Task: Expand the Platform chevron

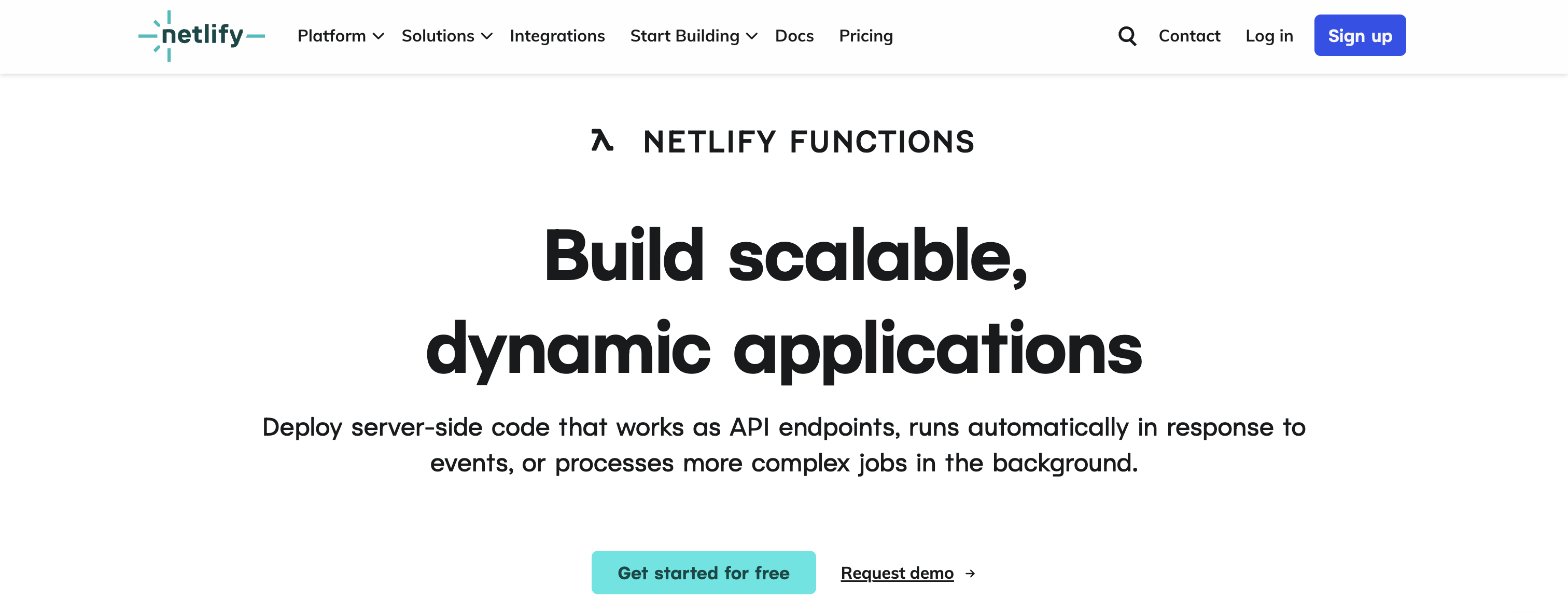Action: click(379, 36)
